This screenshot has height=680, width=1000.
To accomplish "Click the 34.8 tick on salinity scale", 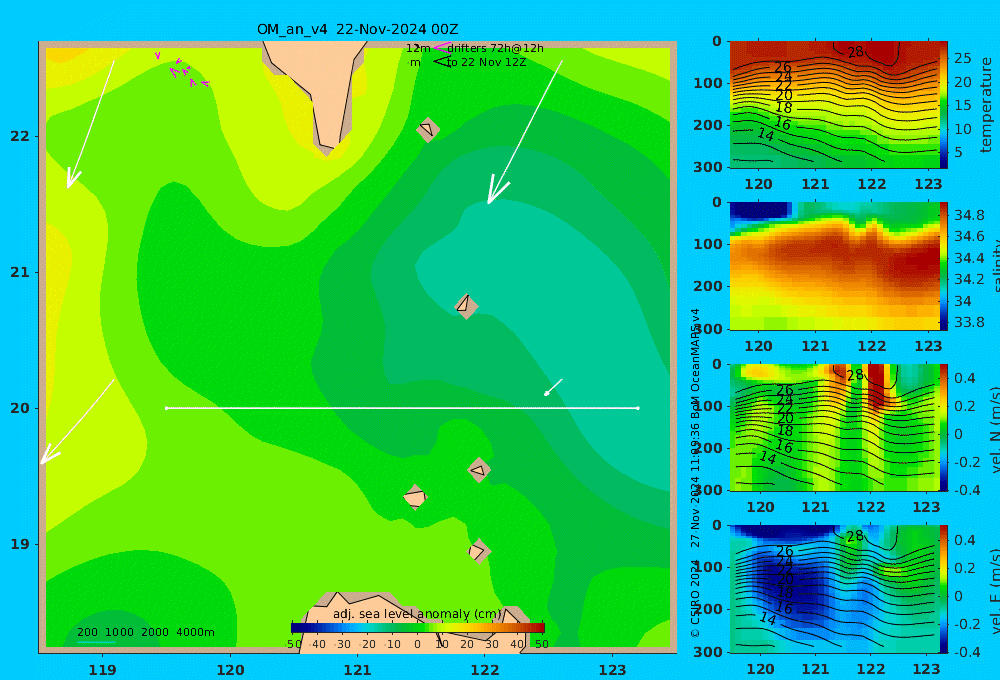I will coord(969,215).
